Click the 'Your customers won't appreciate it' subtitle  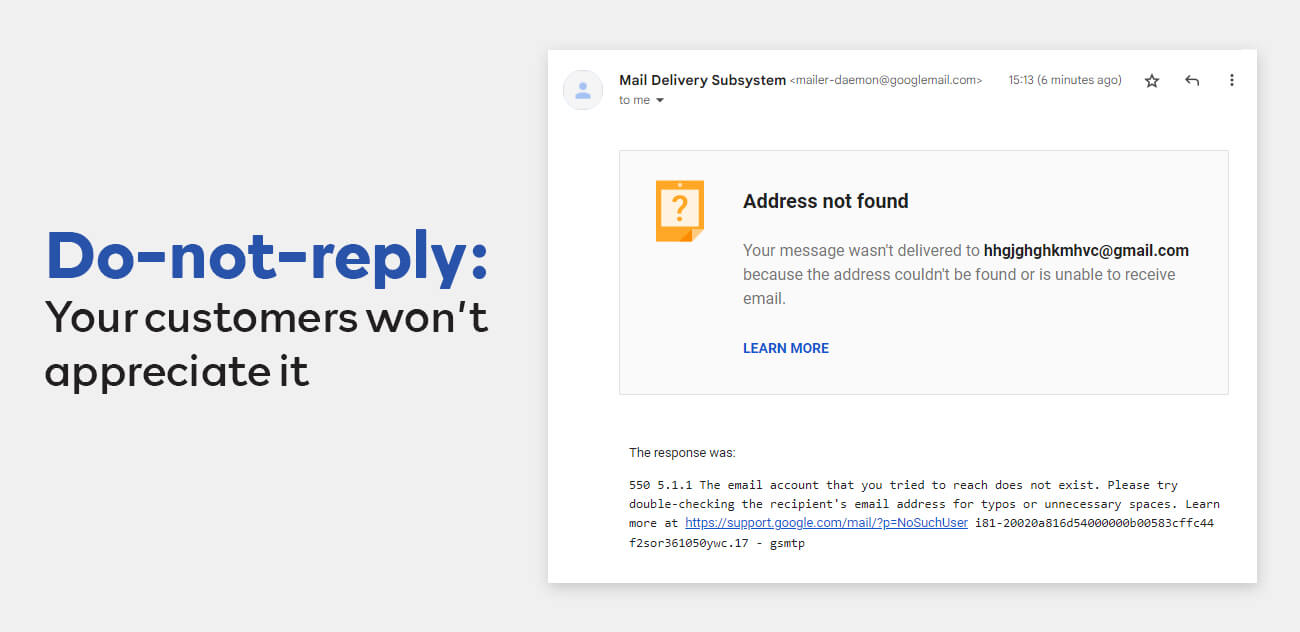[267, 344]
